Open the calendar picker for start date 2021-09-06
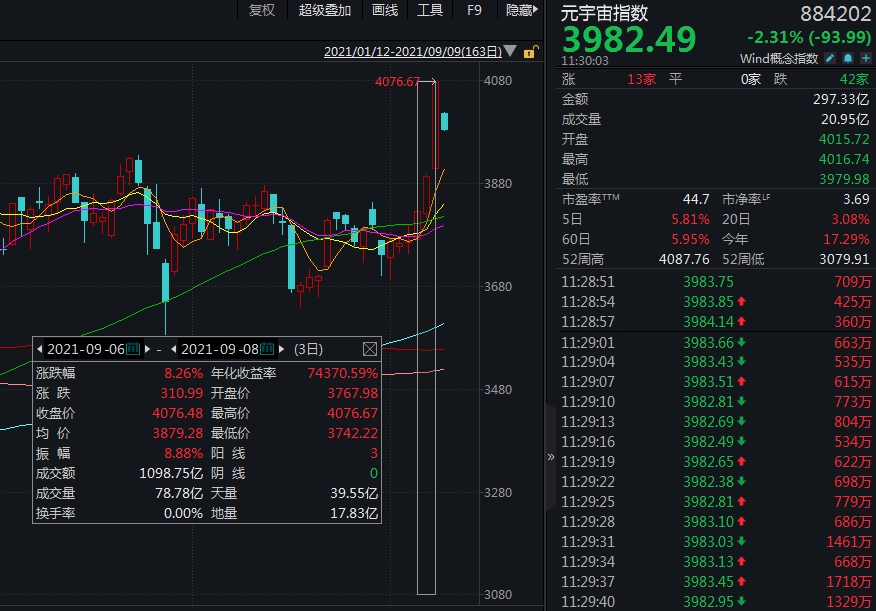The image size is (876, 611). tap(134, 349)
